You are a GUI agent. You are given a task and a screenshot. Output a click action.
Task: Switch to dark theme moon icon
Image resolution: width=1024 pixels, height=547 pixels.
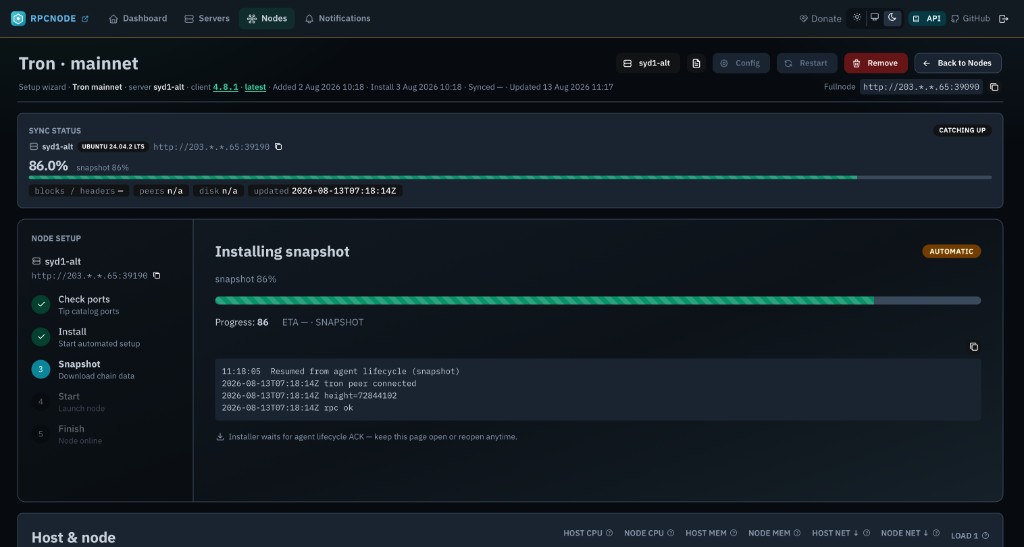point(892,18)
